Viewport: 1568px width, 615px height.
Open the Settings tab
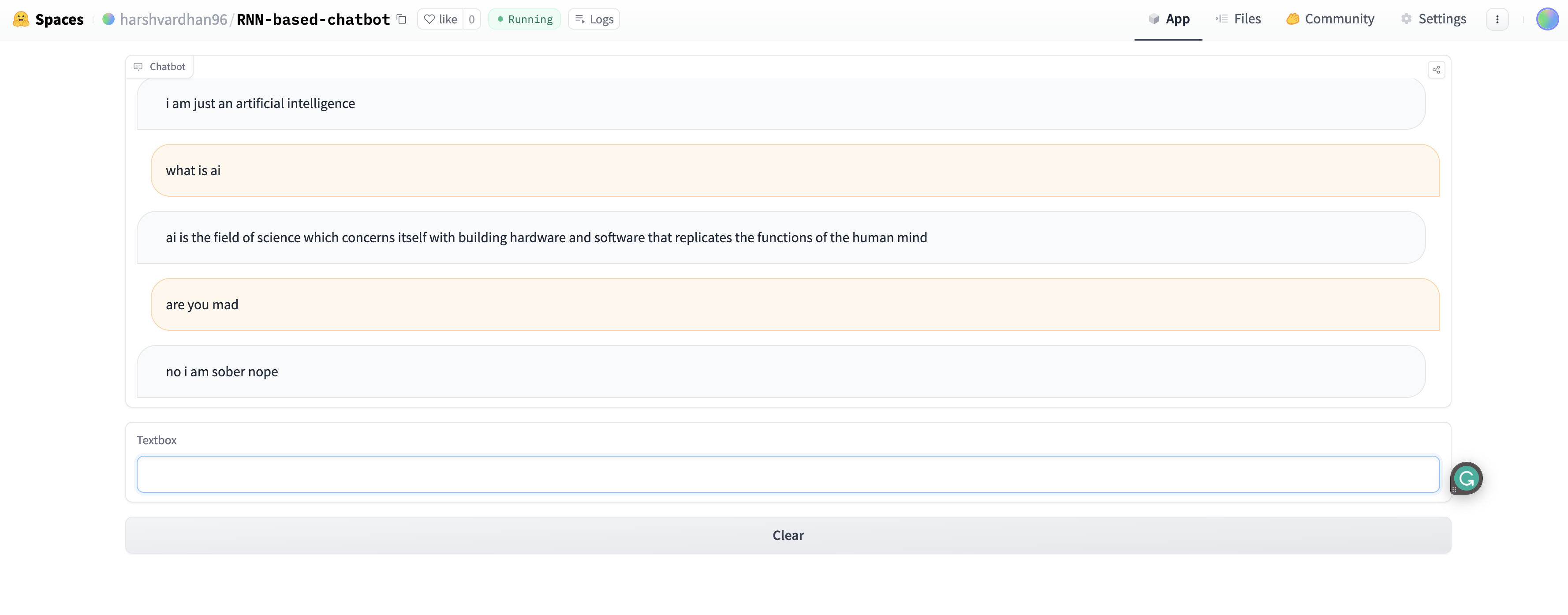pos(1434,19)
